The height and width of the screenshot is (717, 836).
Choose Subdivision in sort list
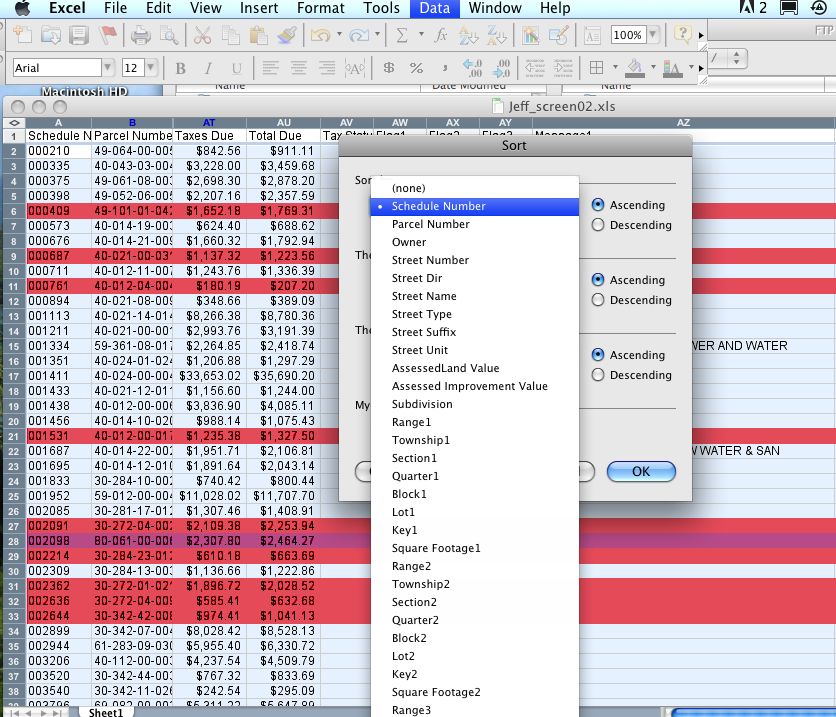point(475,404)
